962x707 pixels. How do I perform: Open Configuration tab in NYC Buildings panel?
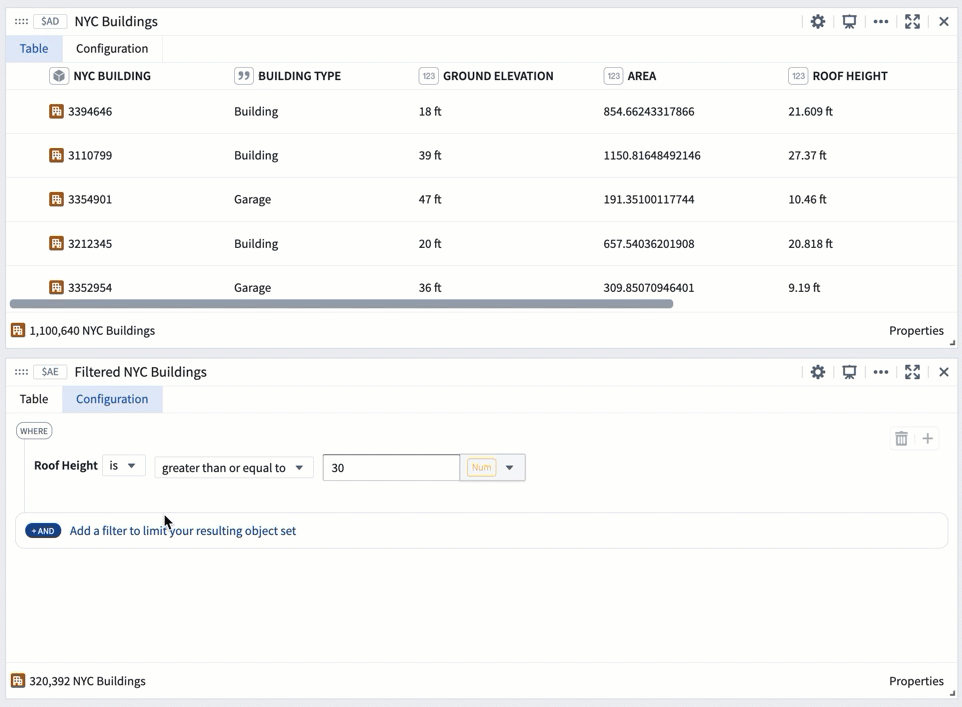pyautogui.click(x=112, y=48)
